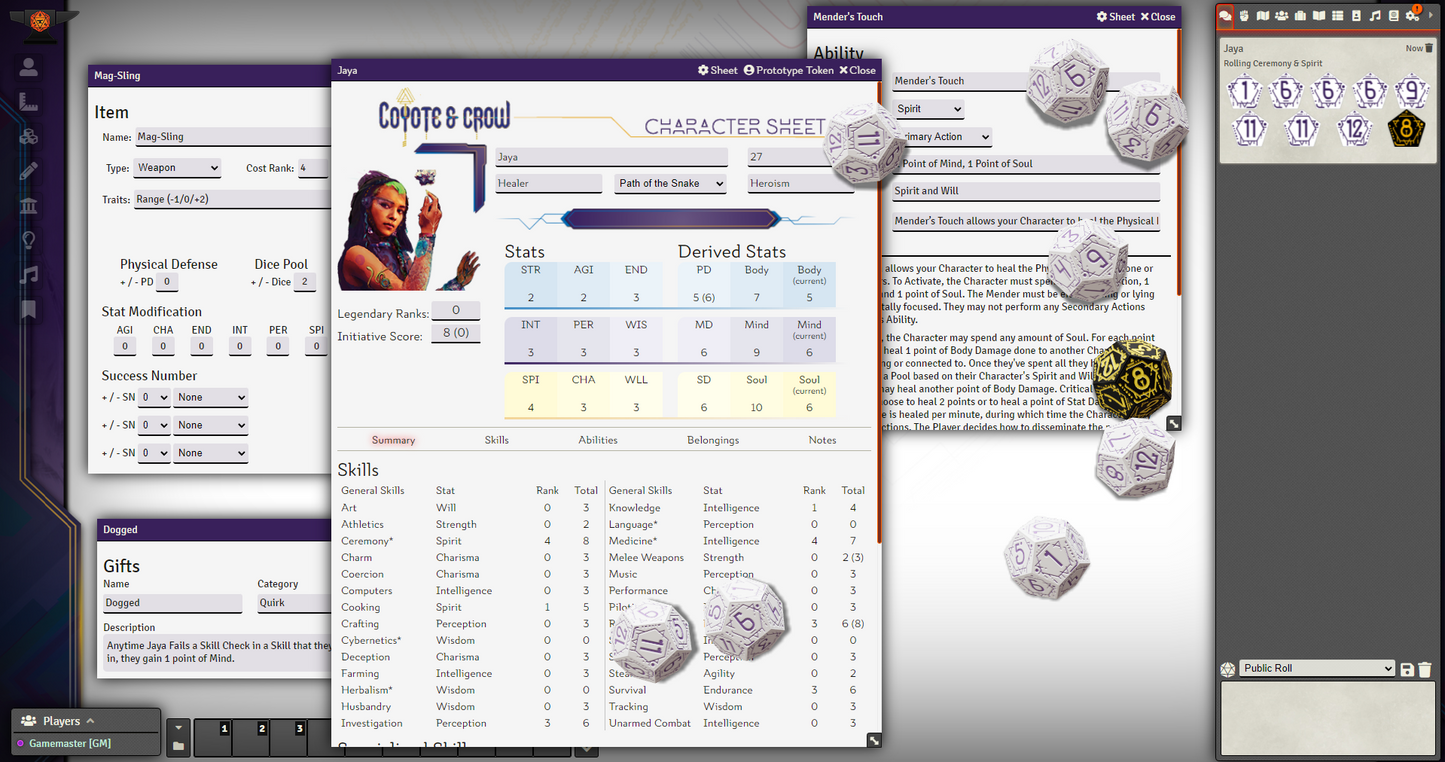Click Sheet button in Mender's Touch header
Viewport: 1445px width, 762px height.
(1116, 16)
